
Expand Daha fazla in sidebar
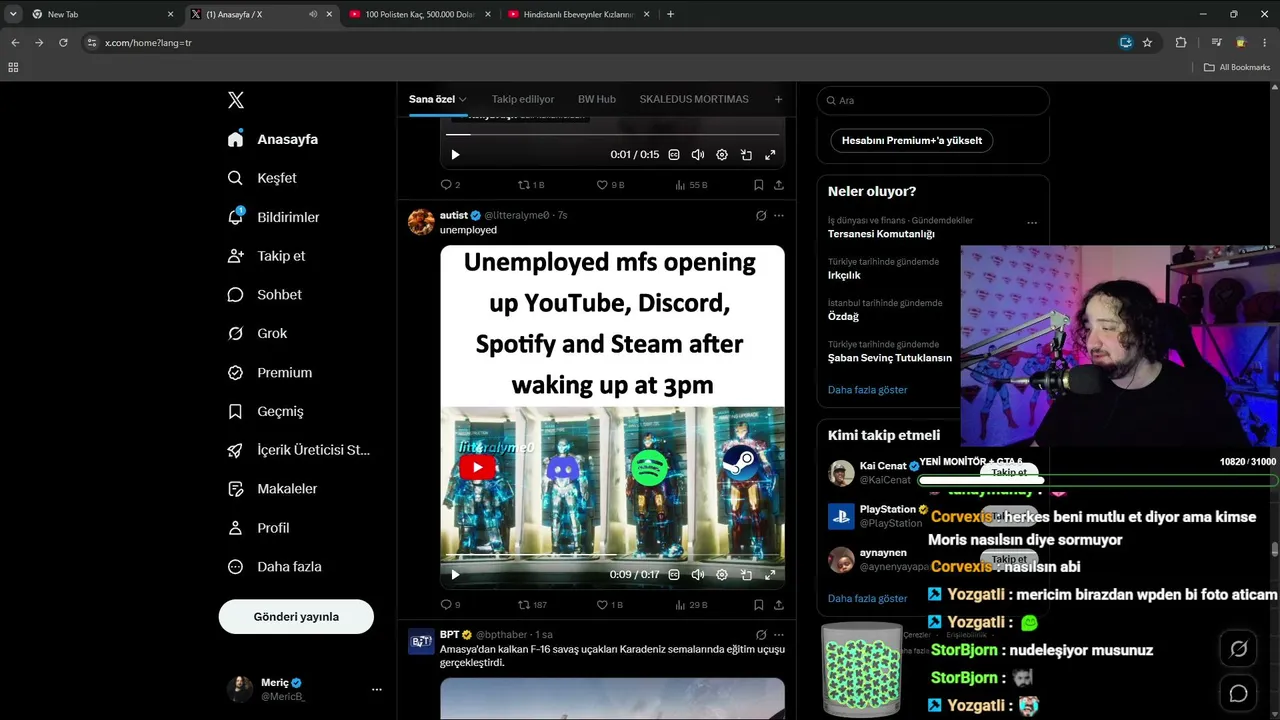coord(275,567)
